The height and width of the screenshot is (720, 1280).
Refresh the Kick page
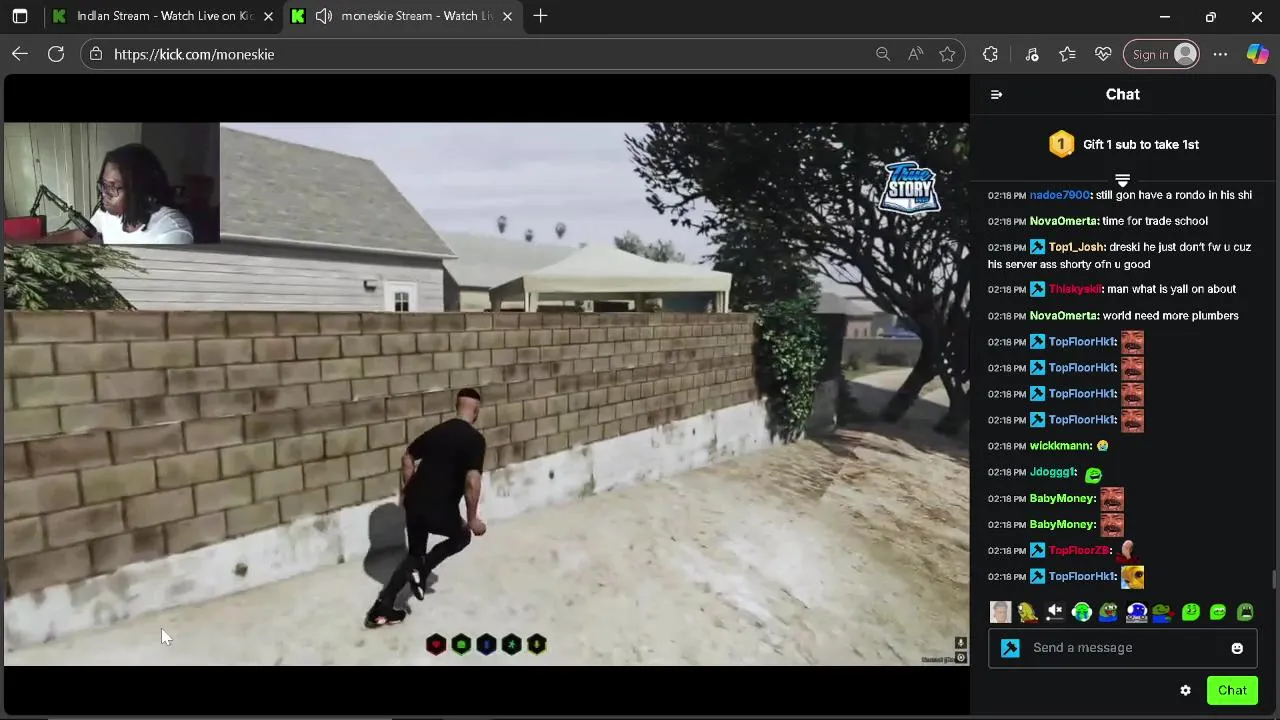point(56,54)
